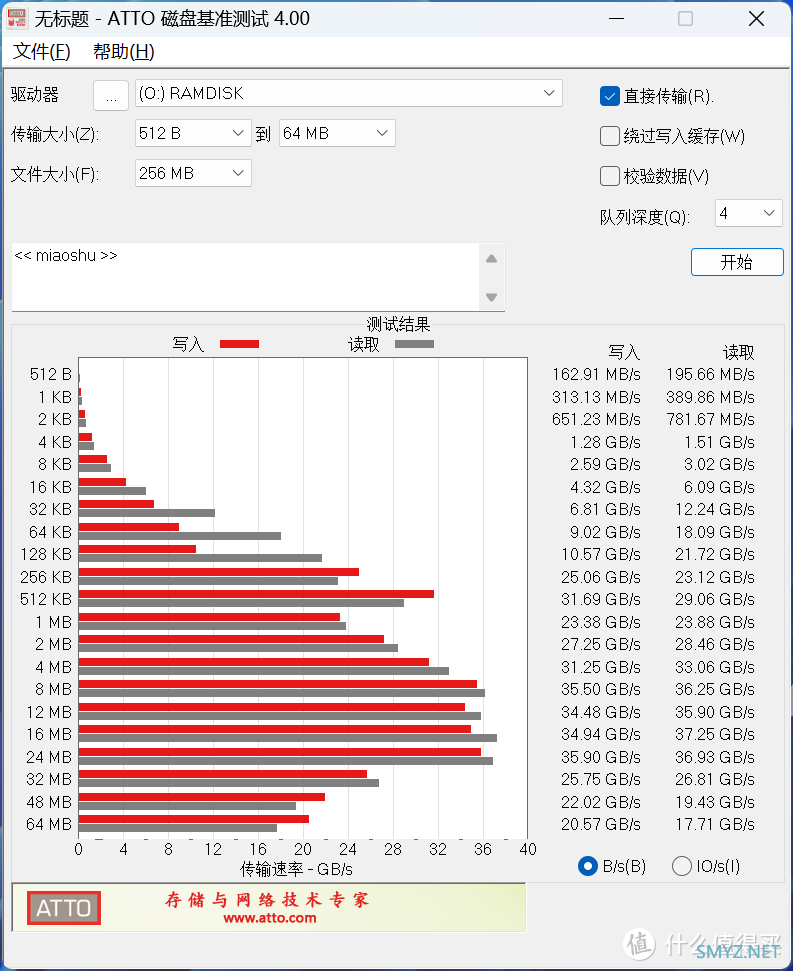Image resolution: width=793 pixels, height=971 pixels.
Task: Open the 256 MB file size dropdown
Action: 193,173
